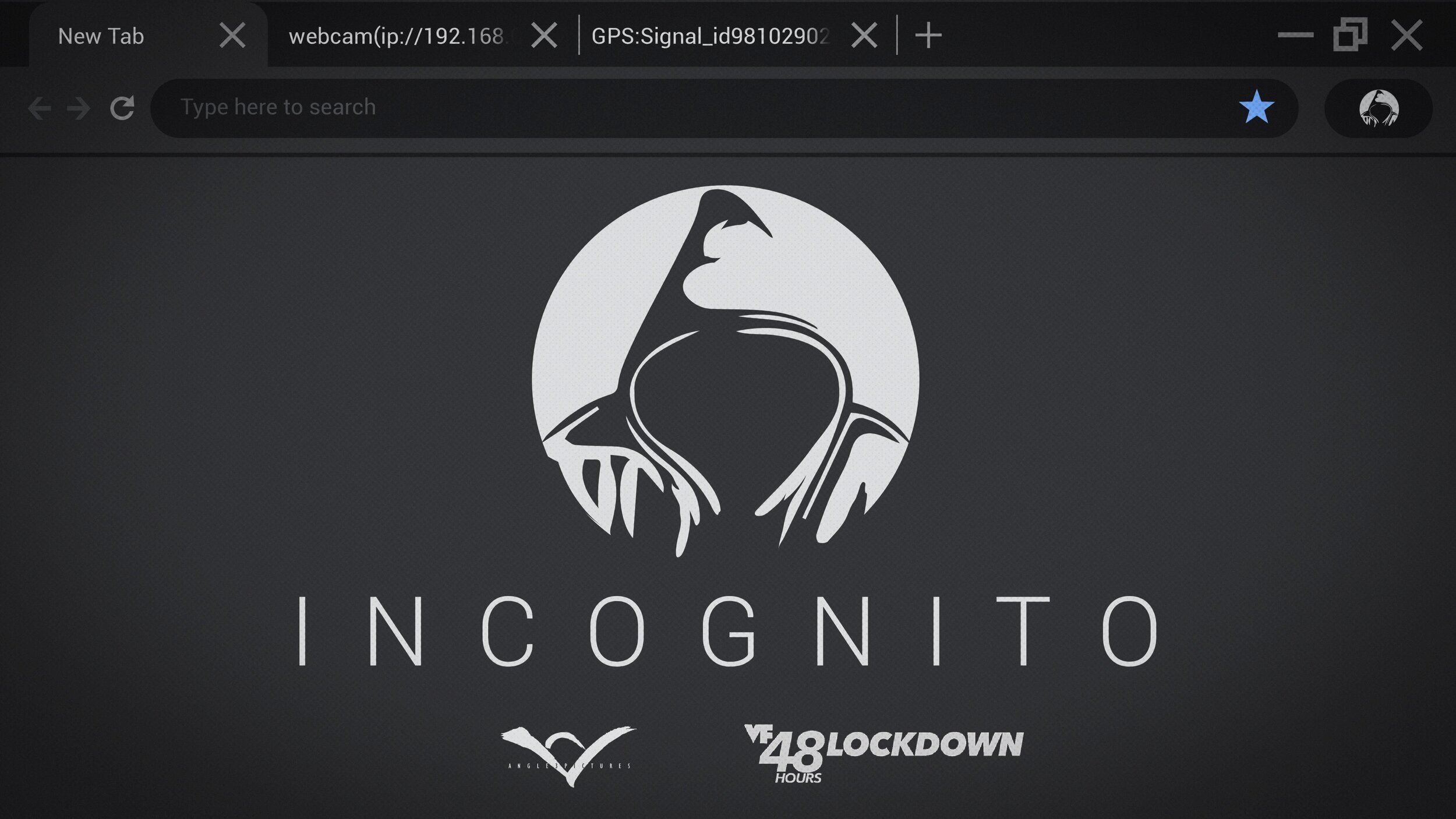Screen dimensions: 1456x819
Task: Switch to the webcam ip tab
Action: [399, 37]
